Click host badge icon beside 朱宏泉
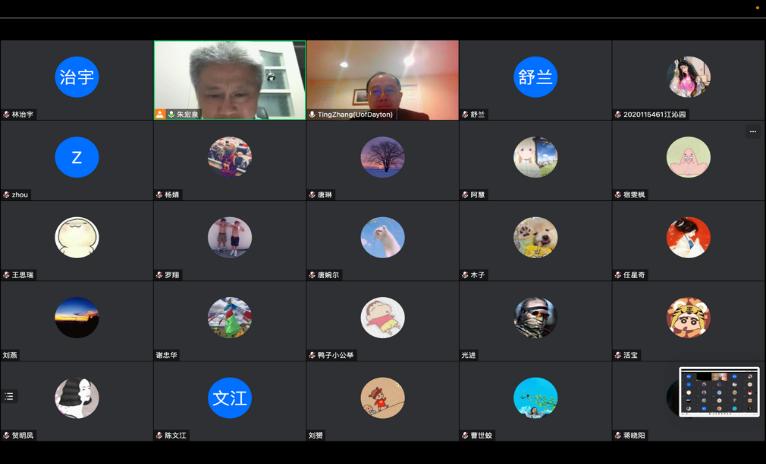 click(160, 114)
